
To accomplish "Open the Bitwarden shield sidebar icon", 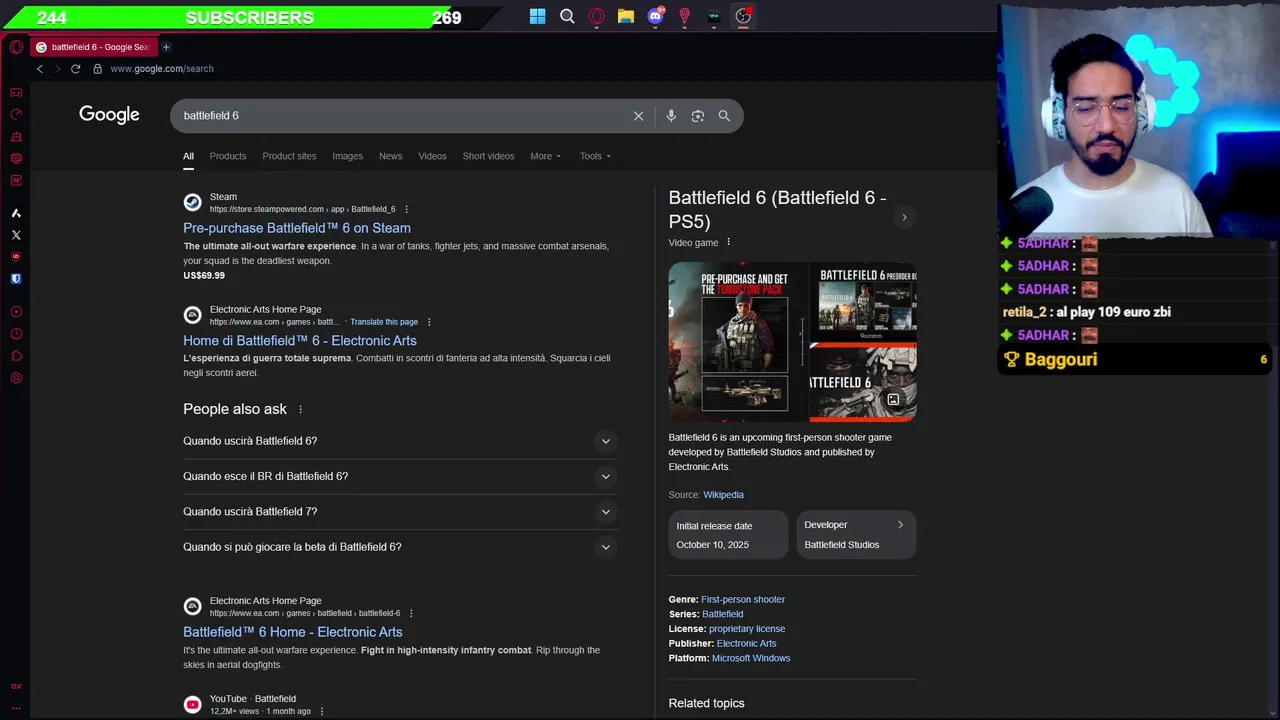I will 16,279.
